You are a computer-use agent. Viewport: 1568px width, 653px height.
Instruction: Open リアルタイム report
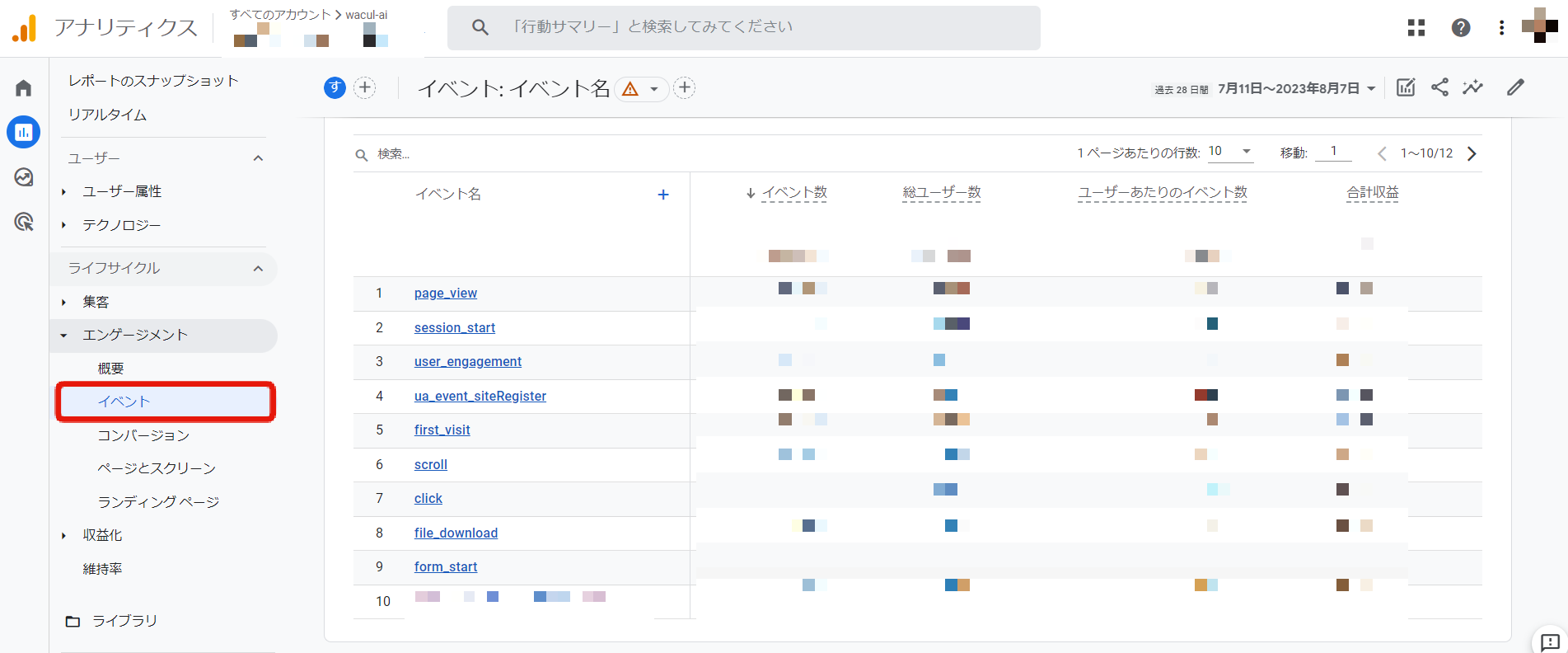click(x=107, y=115)
